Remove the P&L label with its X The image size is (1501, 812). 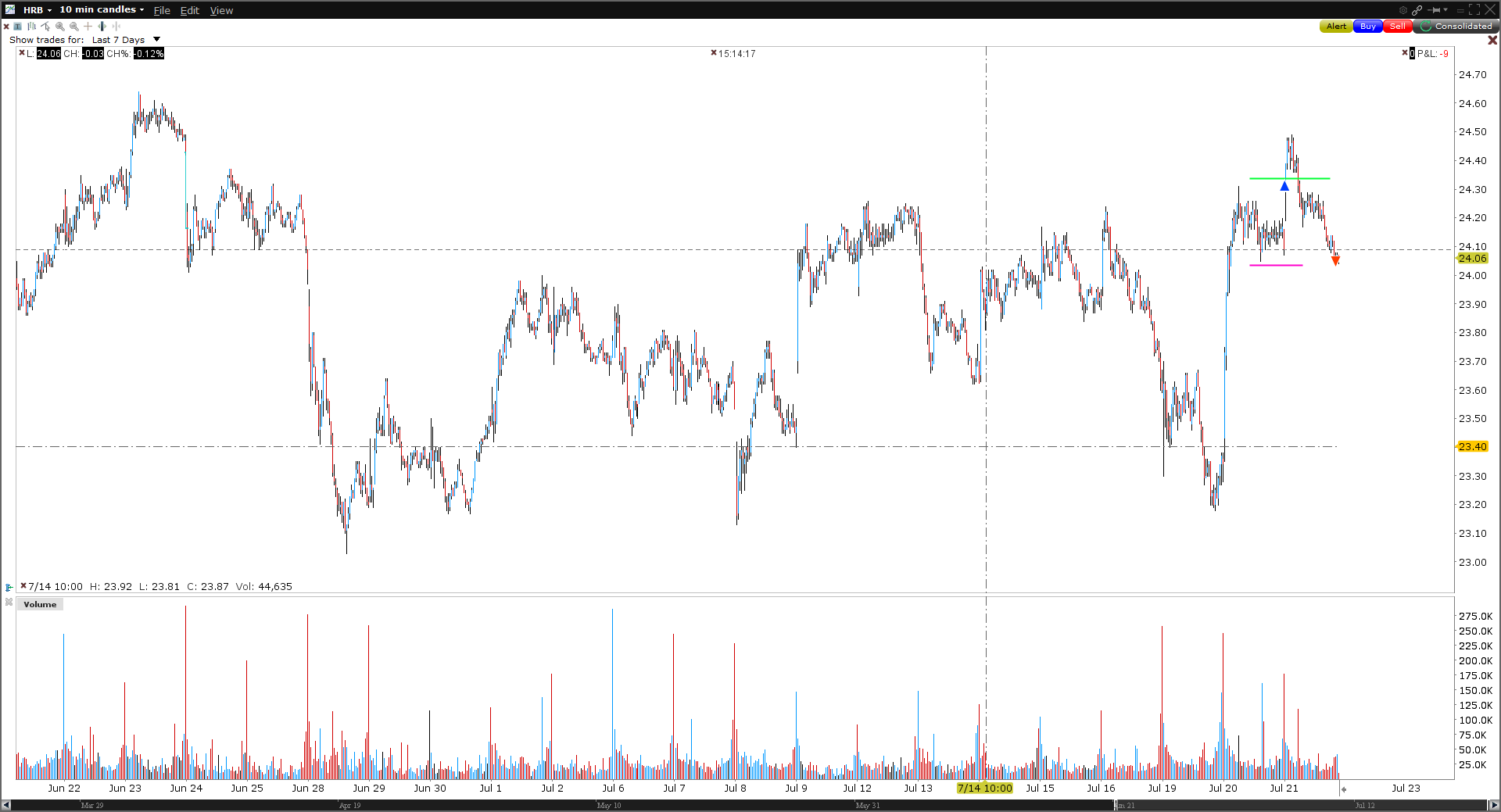(1405, 53)
